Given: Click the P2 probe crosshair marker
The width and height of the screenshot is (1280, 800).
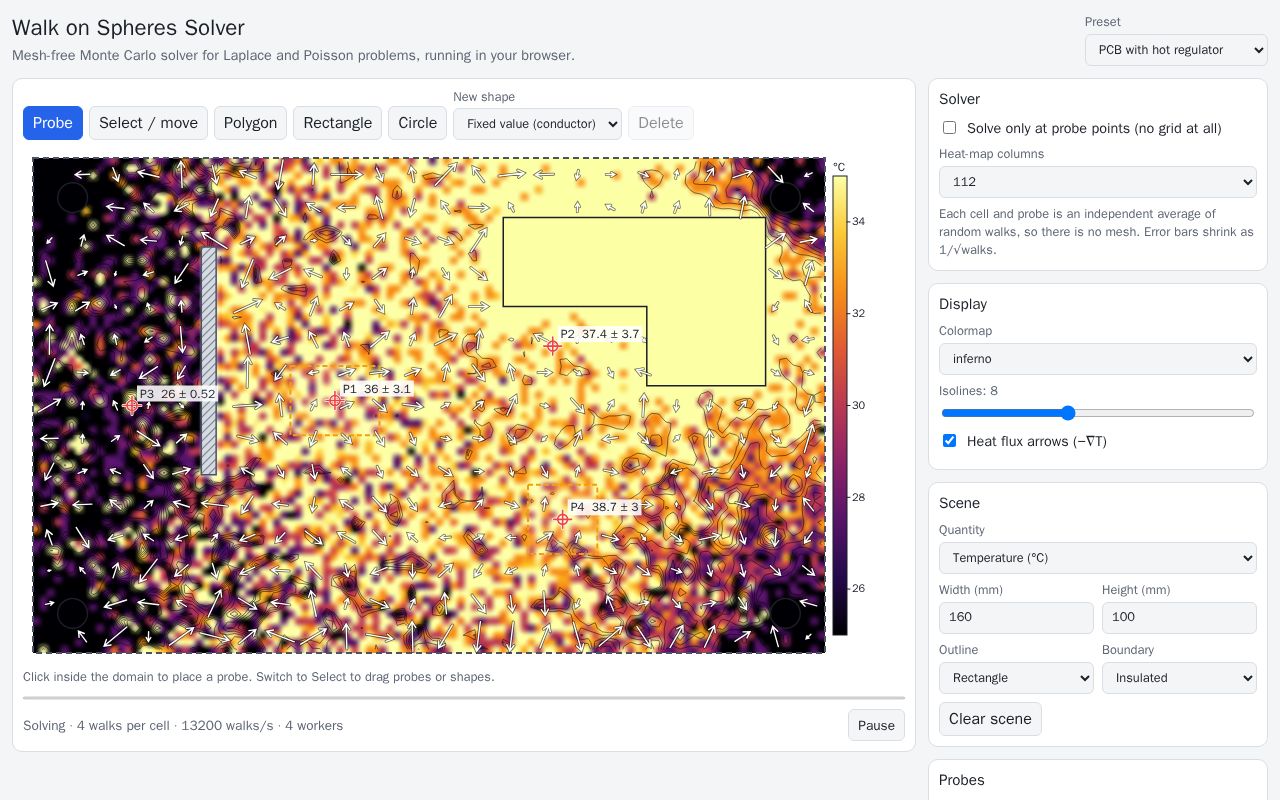Looking at the screenshot, I should [x=553, y=346].
